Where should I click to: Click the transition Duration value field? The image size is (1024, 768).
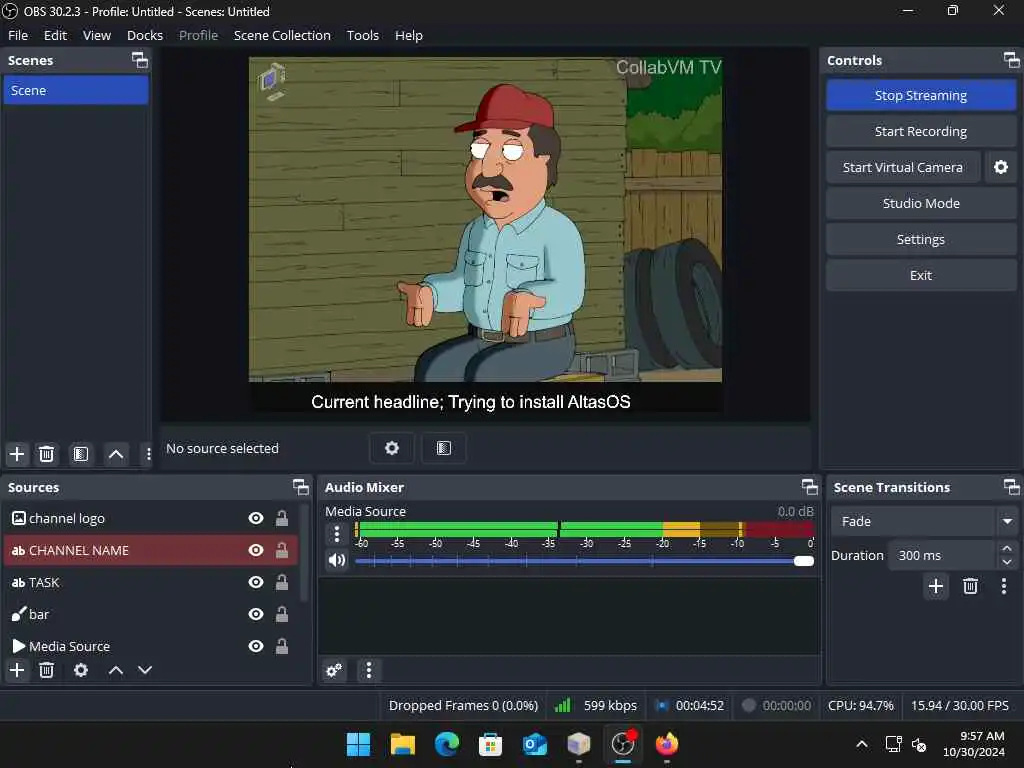coord(943,555)
